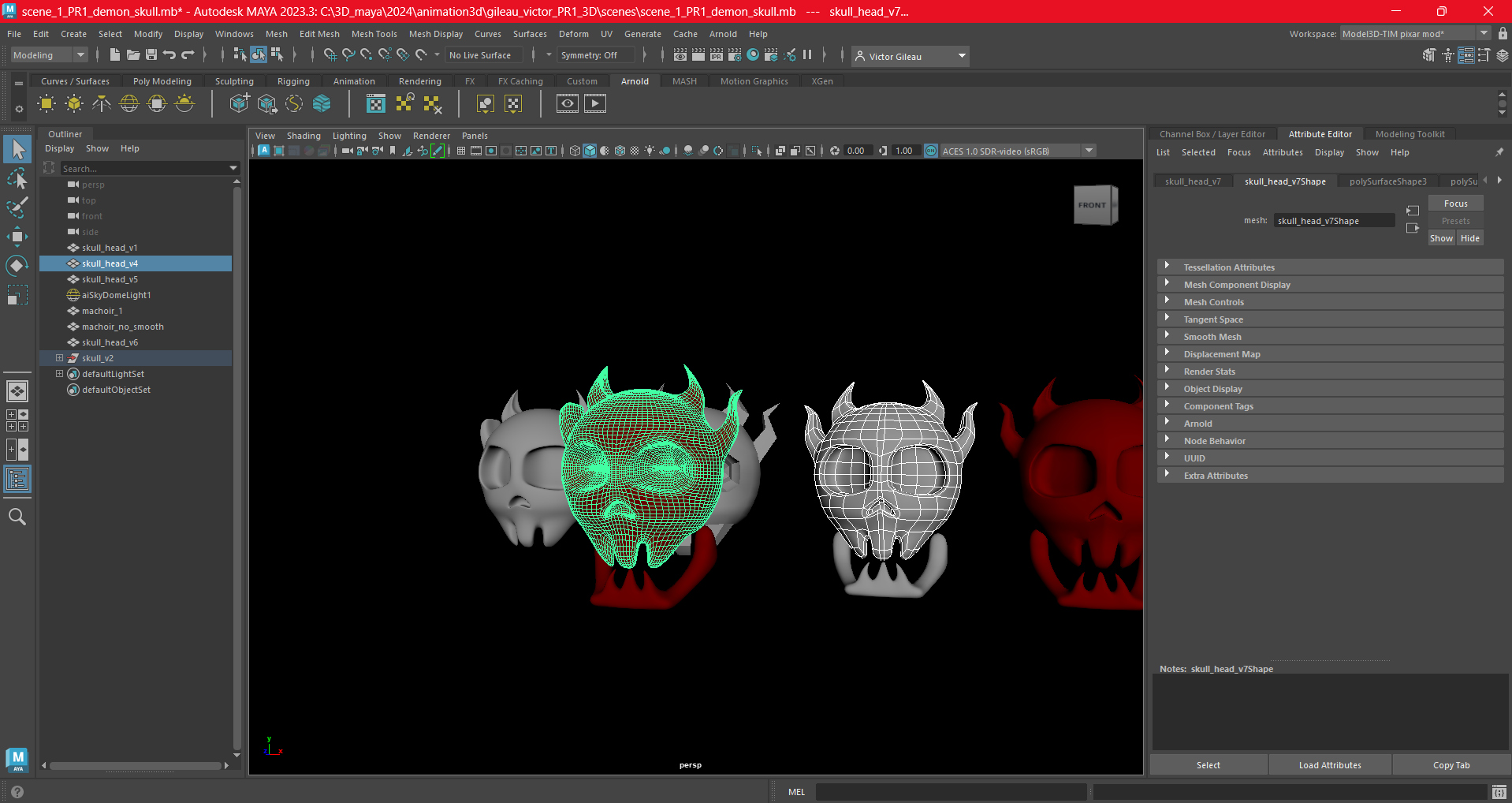1512x803 pixels.
Task: Open the Arnold RenderView icon
Action: (x=568, y=103)
